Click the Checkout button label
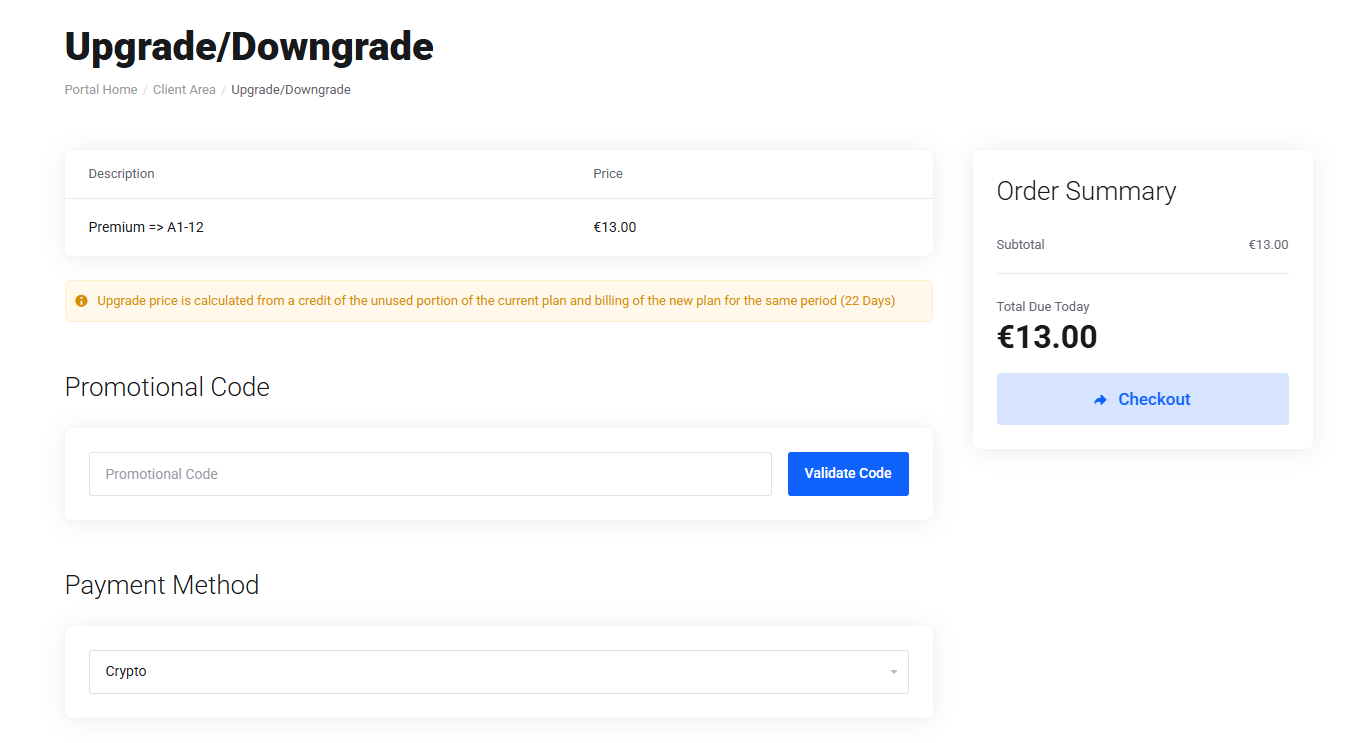The width and height of the screenshot is (1357, 743). coord(1154,400)
